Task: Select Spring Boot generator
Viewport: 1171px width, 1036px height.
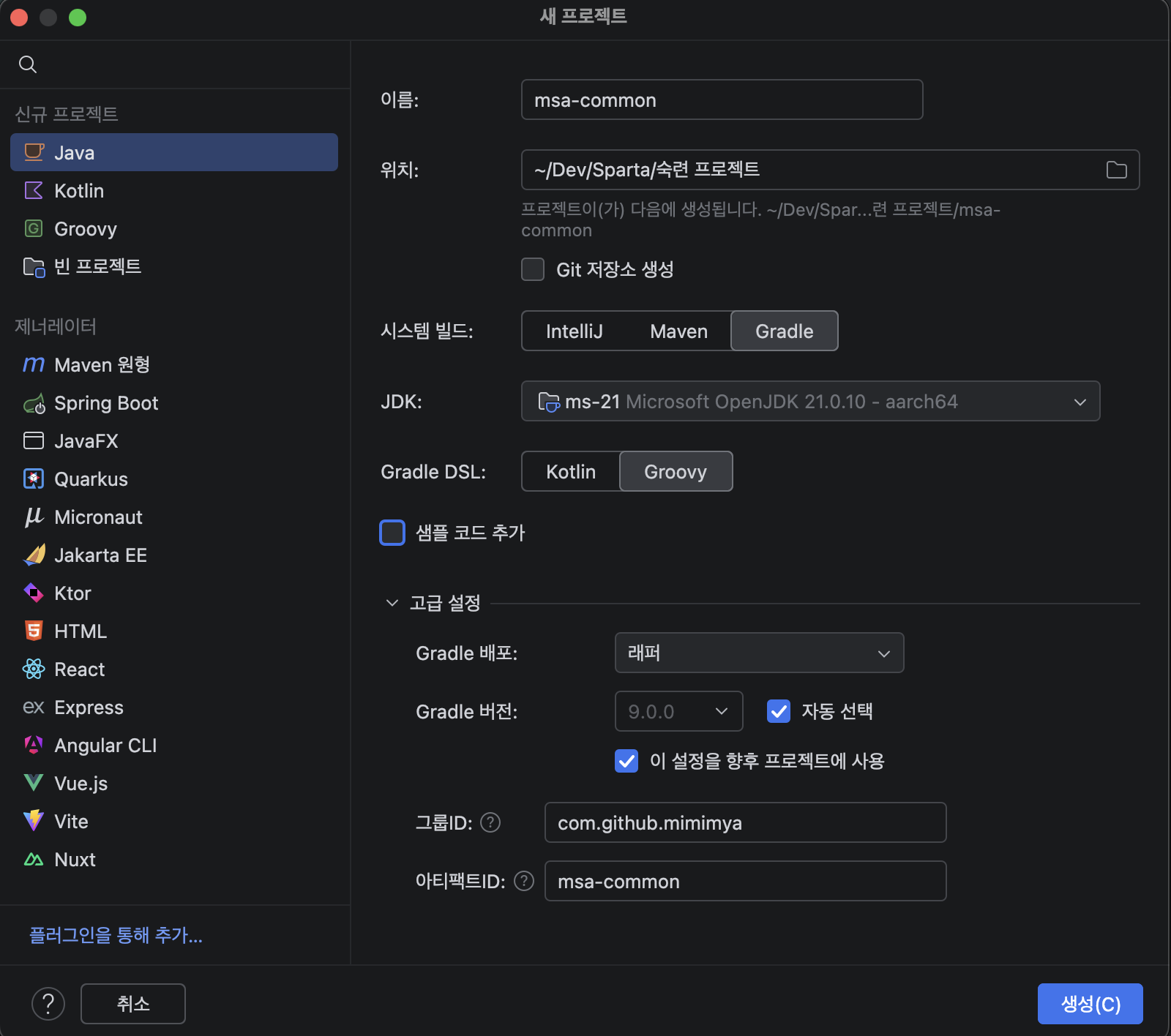Action: click(174, 402)
